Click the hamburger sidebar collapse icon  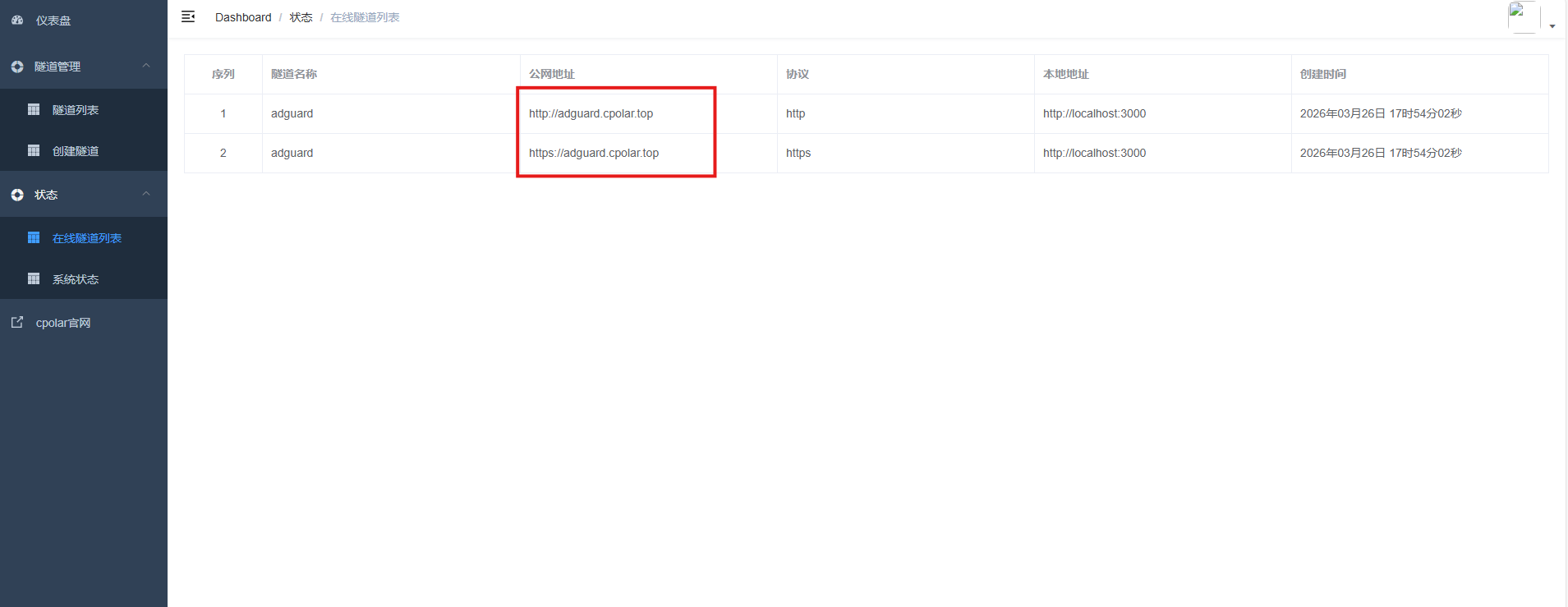click(x=188, y=17)
